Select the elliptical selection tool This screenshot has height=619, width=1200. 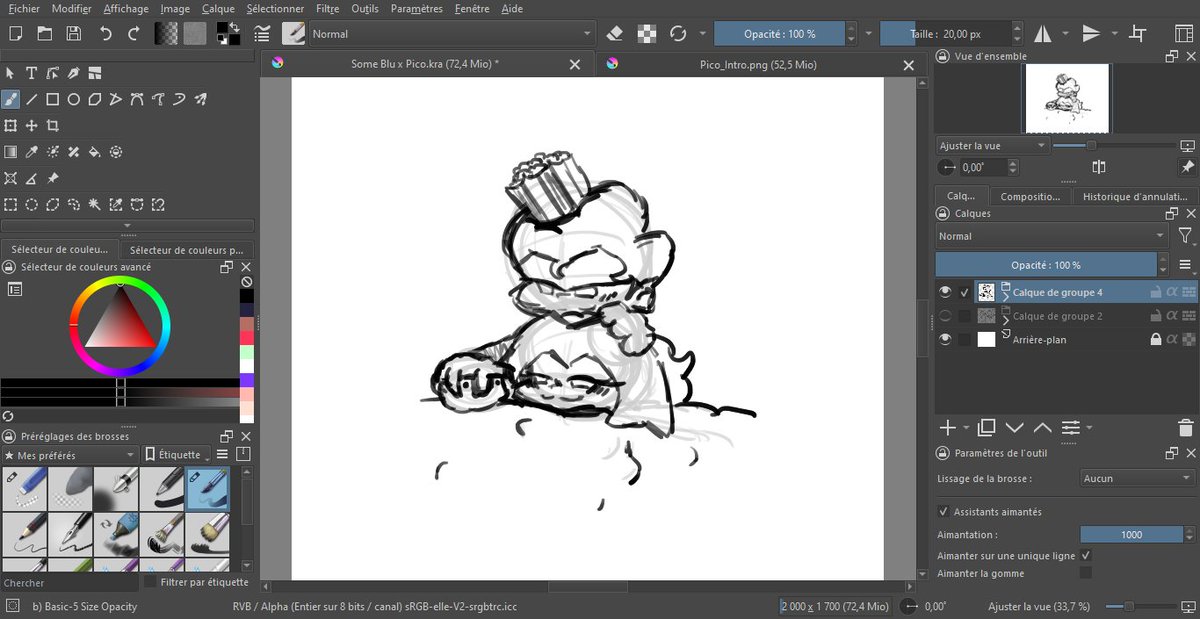pyautogui.click(x=32, y=205)
